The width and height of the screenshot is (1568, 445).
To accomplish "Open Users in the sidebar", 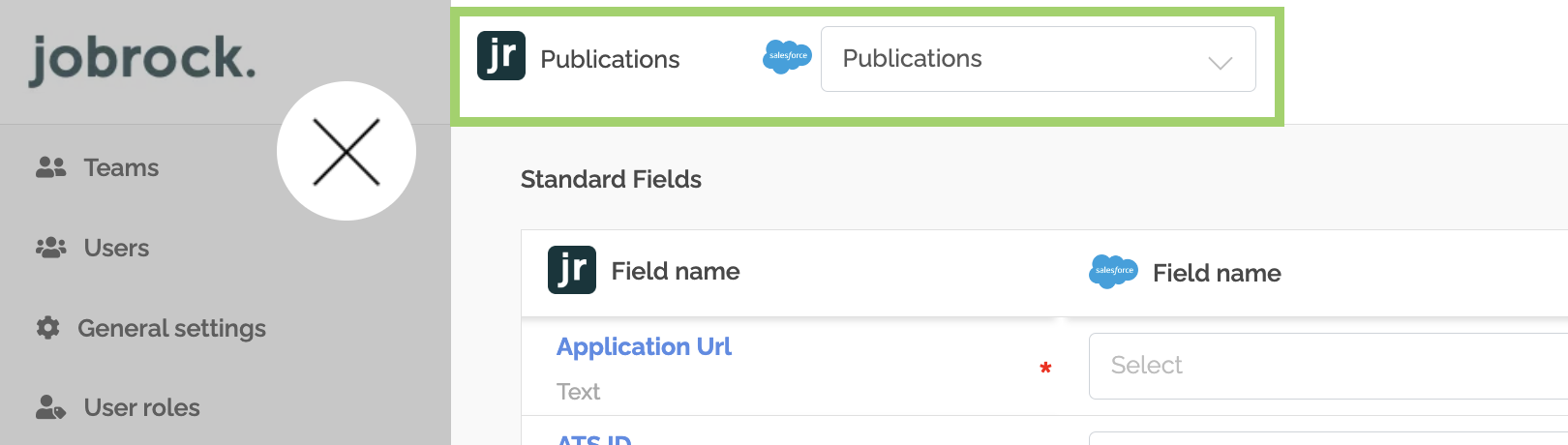I will [116, 248].
